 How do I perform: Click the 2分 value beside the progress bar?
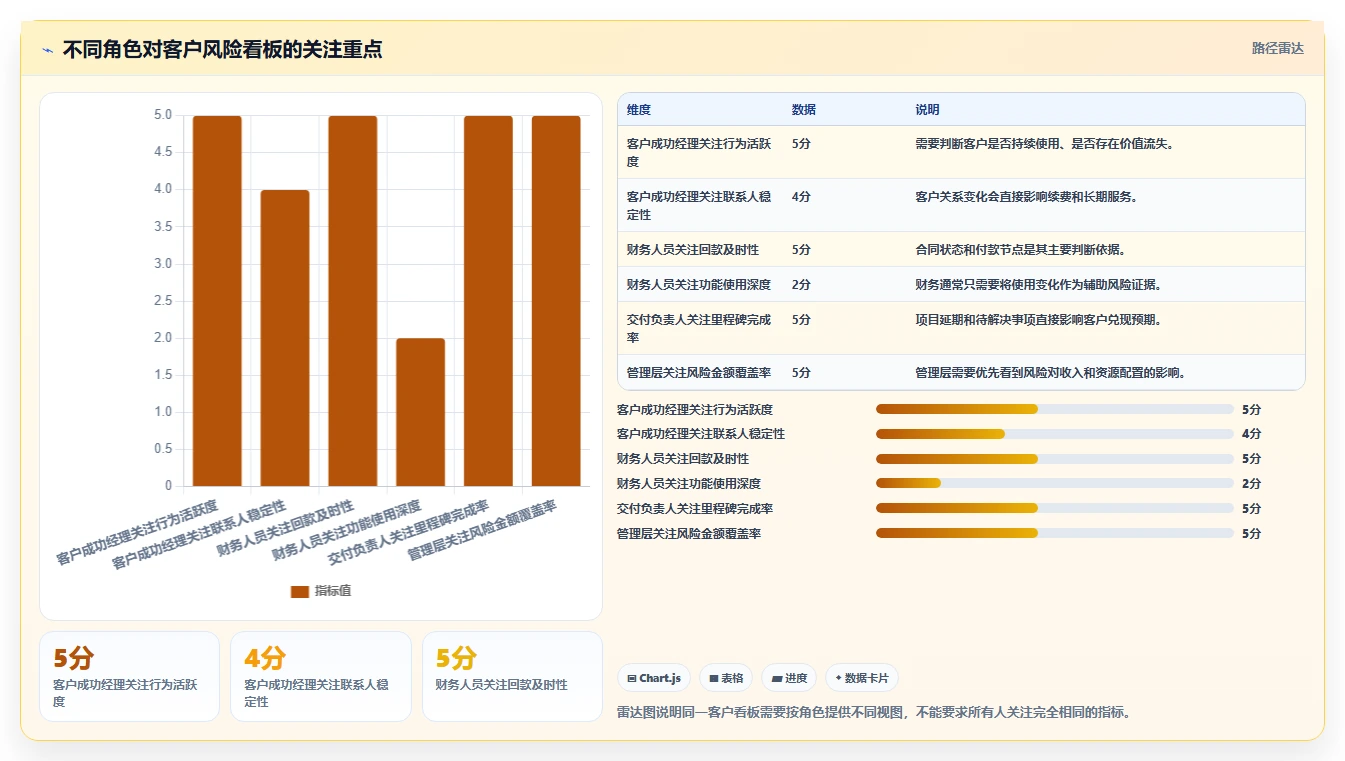(1251, 484)
